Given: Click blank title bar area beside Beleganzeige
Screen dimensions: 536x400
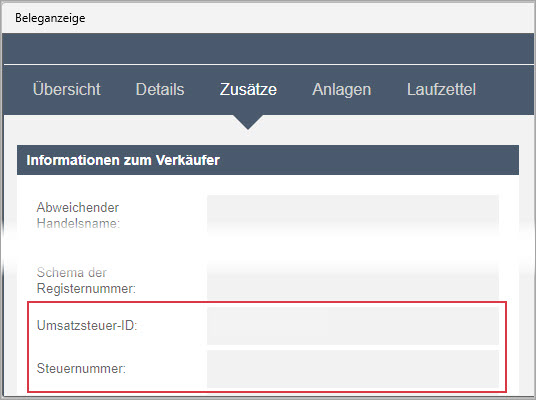Looking at the screenshot, I should (308, 18).
